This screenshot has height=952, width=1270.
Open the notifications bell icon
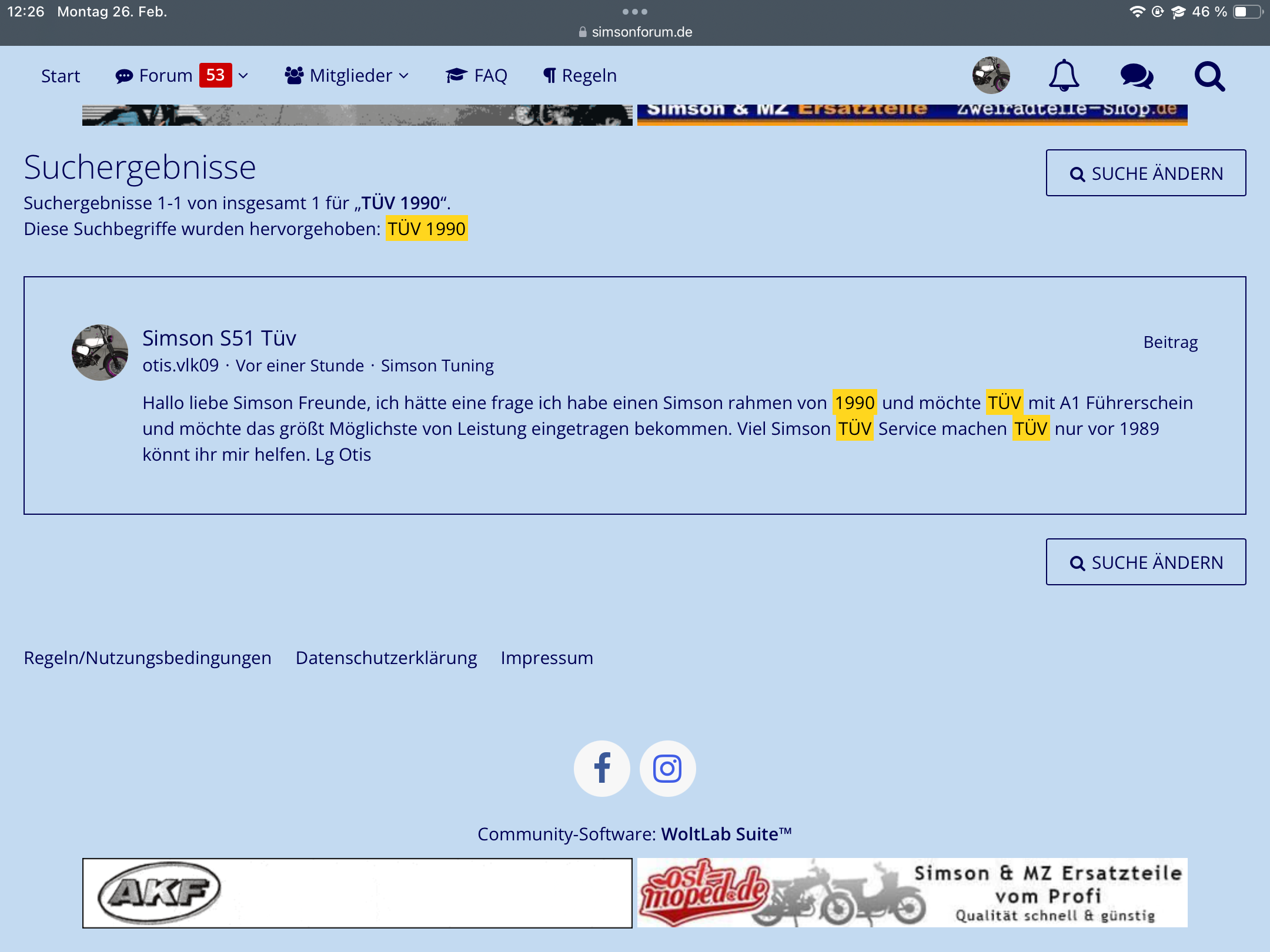click(x=1064, y=75)
